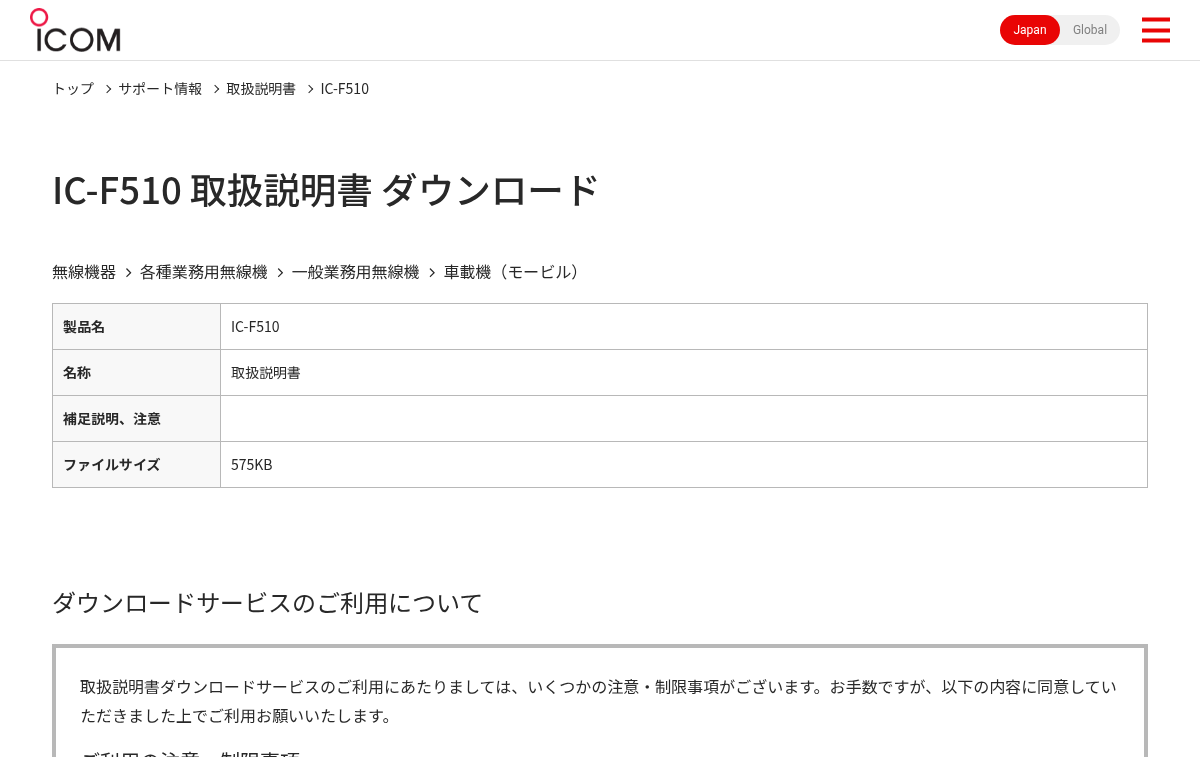The image size is (1200, 757).
Task: Click the 補足説明、注意 header cell
Action: (136, 419)
